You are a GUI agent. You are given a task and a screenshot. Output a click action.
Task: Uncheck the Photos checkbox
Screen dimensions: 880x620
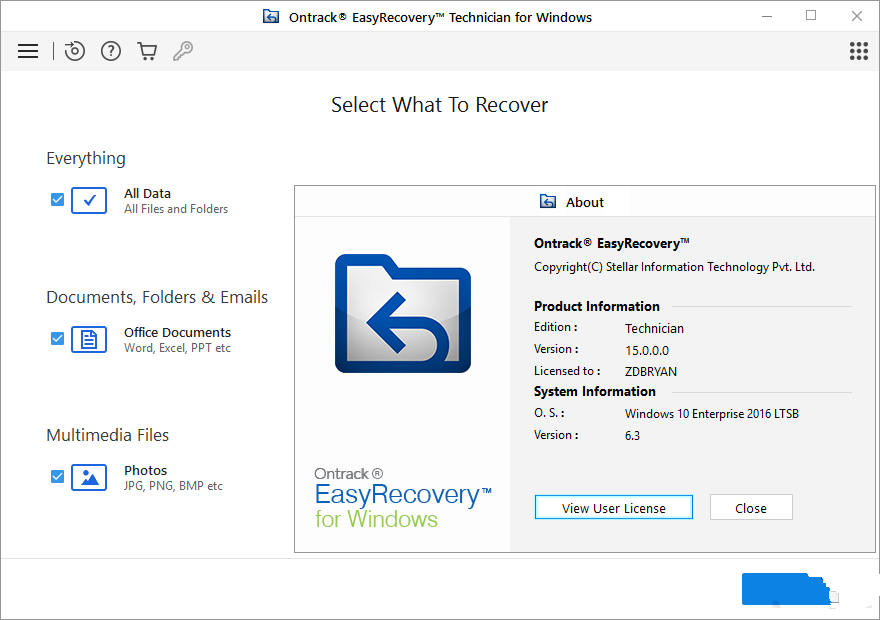[57, 477]
